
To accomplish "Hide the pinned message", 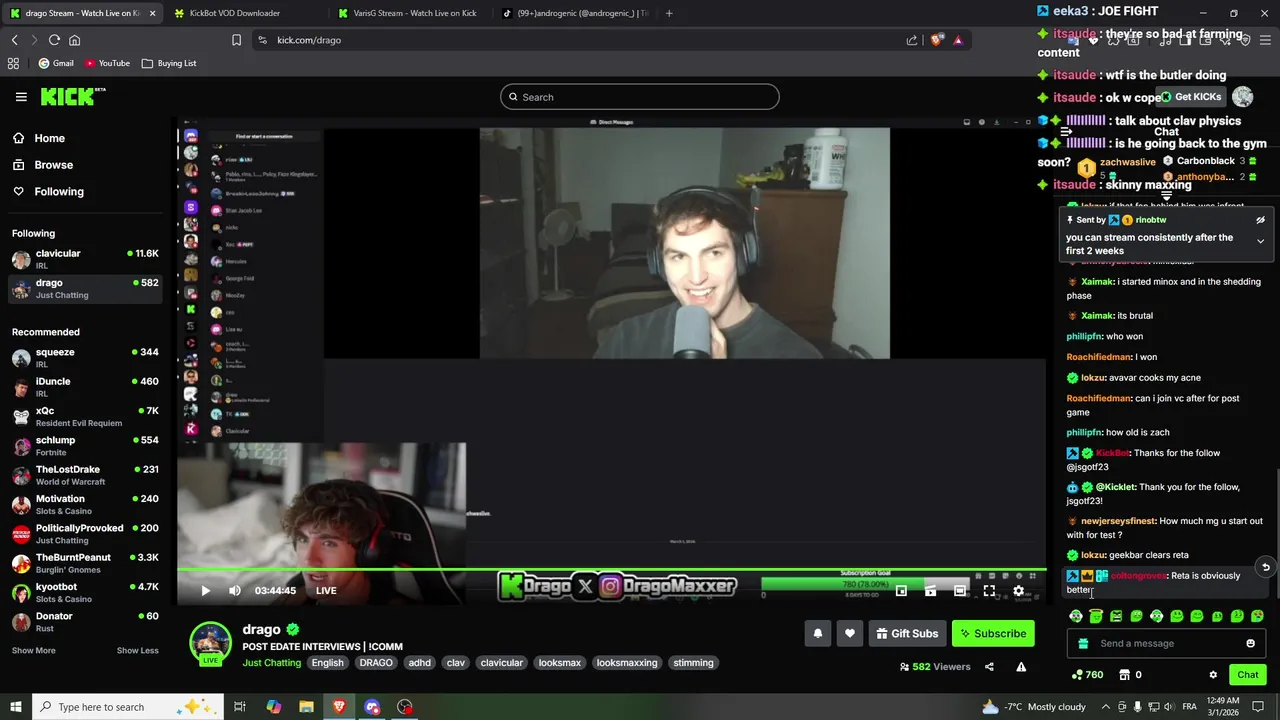I will pos(1260,220).
